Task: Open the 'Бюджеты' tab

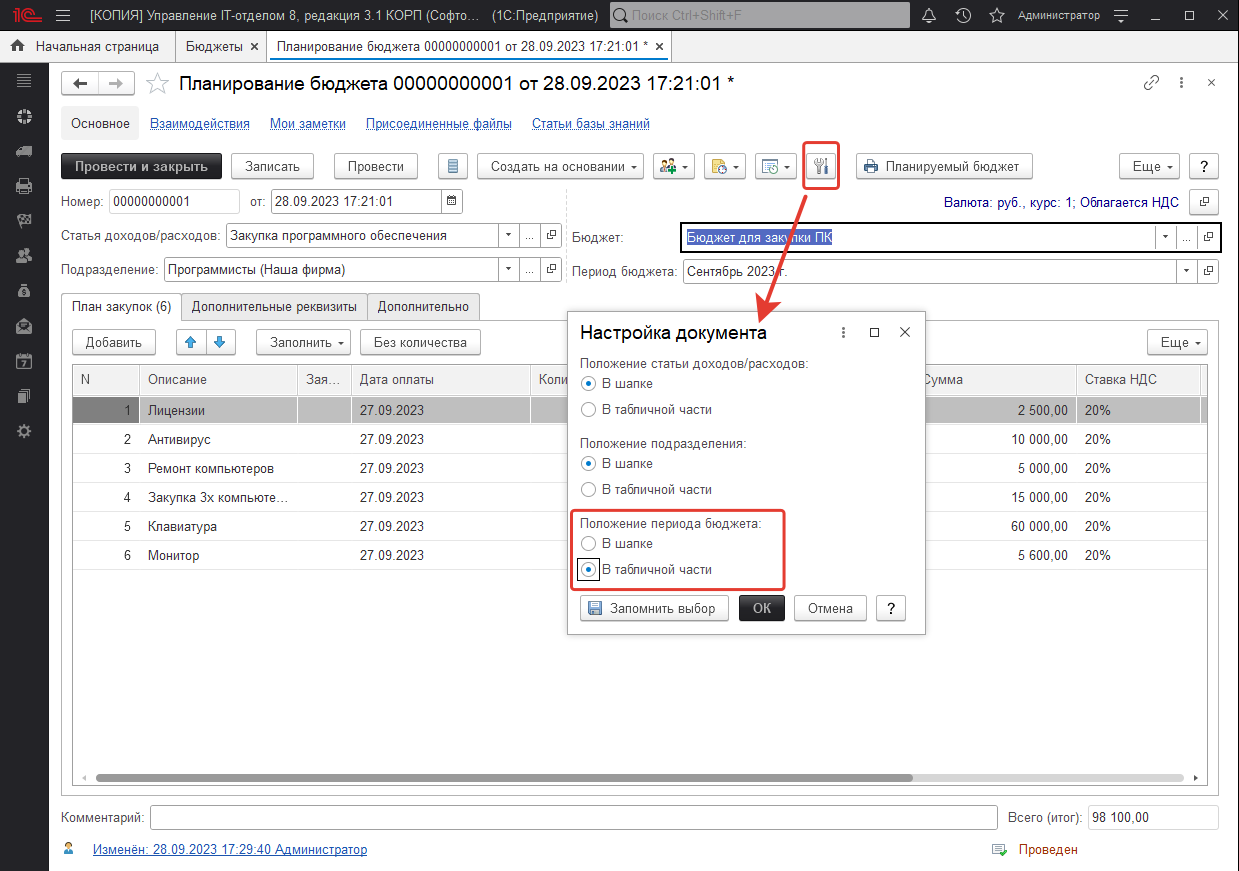Action: tap(214, 46)
